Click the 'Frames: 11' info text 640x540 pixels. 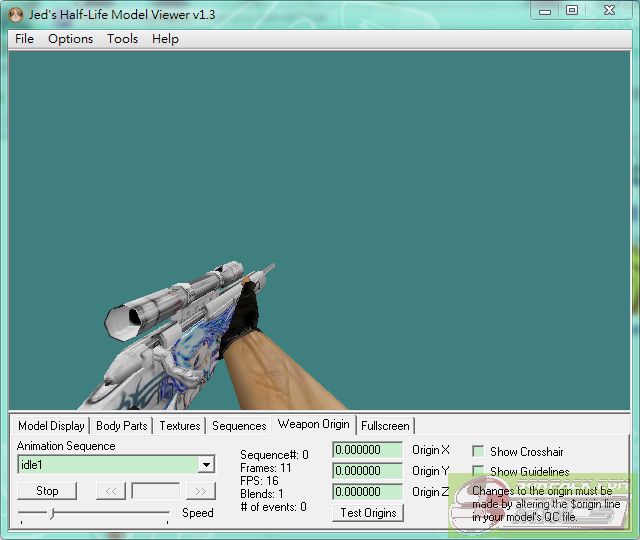[x=266, y=468]
